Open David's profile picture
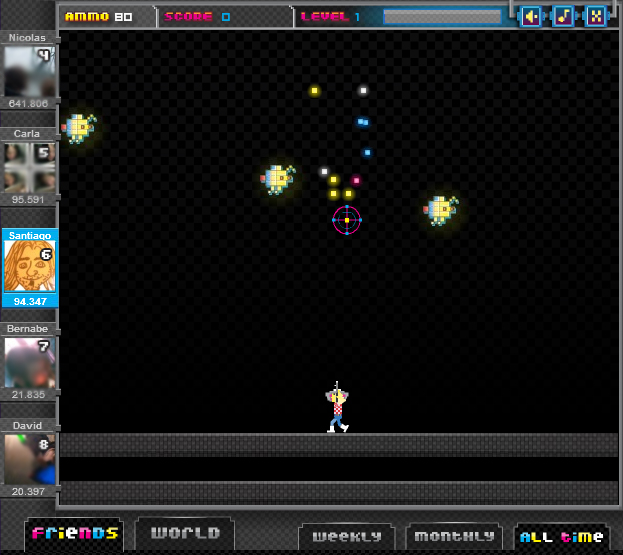 tap(29, 458)
